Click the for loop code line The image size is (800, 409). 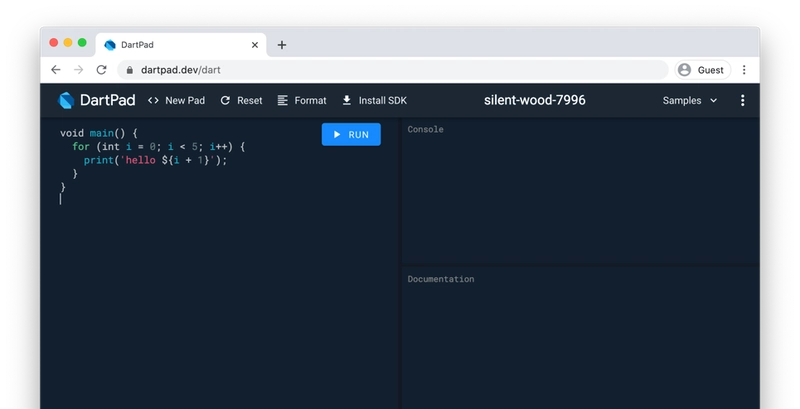click(159, 147)
